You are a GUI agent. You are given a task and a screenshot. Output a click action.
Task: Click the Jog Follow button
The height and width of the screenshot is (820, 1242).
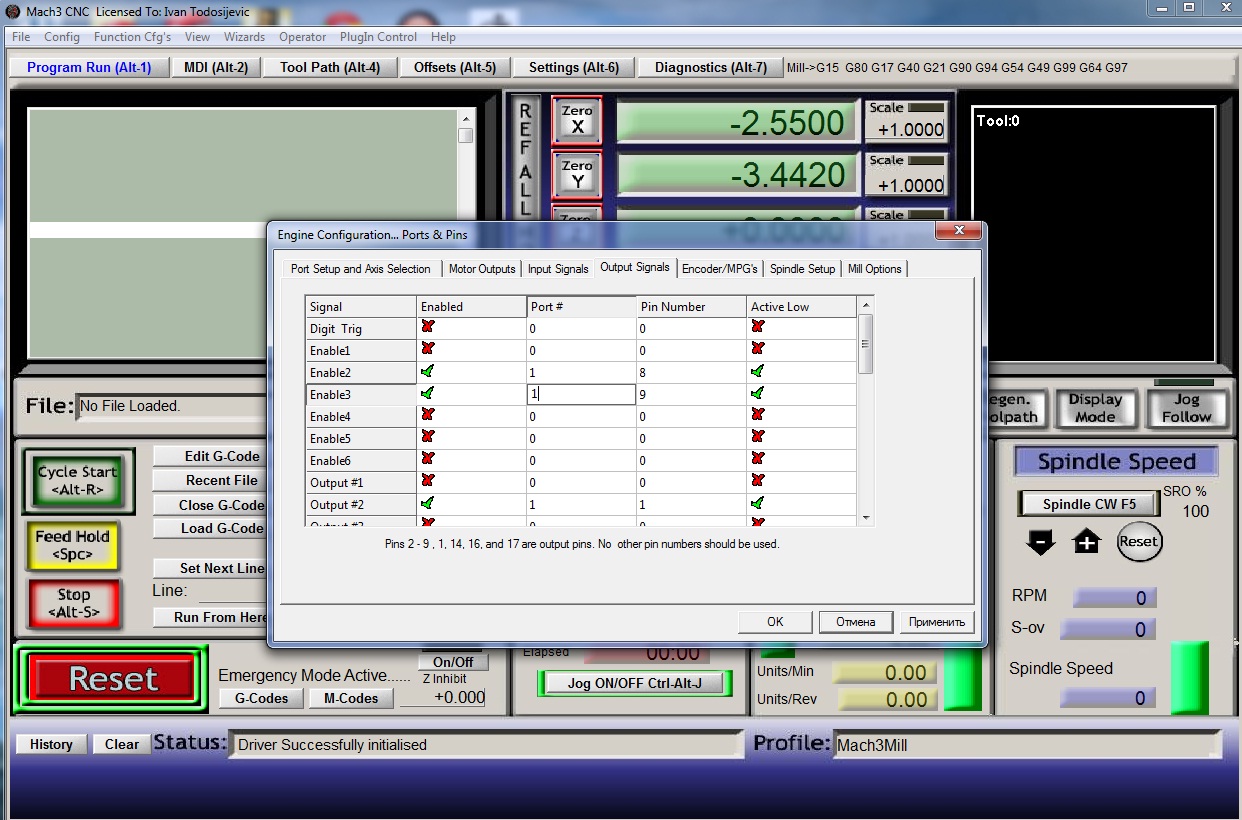point(1186,408)
